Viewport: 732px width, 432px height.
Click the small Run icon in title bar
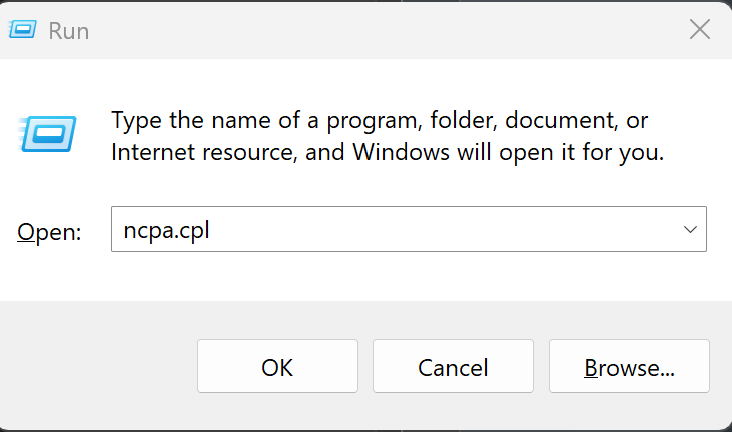point(26,30)
